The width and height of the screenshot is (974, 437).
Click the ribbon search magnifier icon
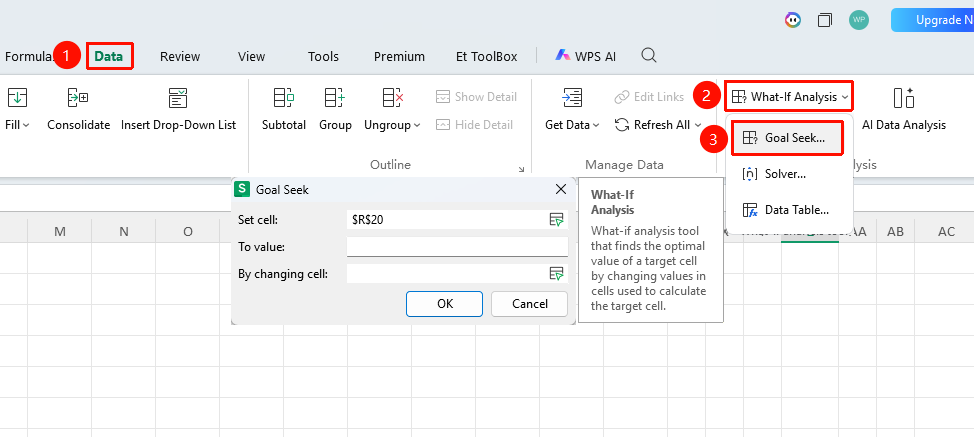click(x=649, y=55)
